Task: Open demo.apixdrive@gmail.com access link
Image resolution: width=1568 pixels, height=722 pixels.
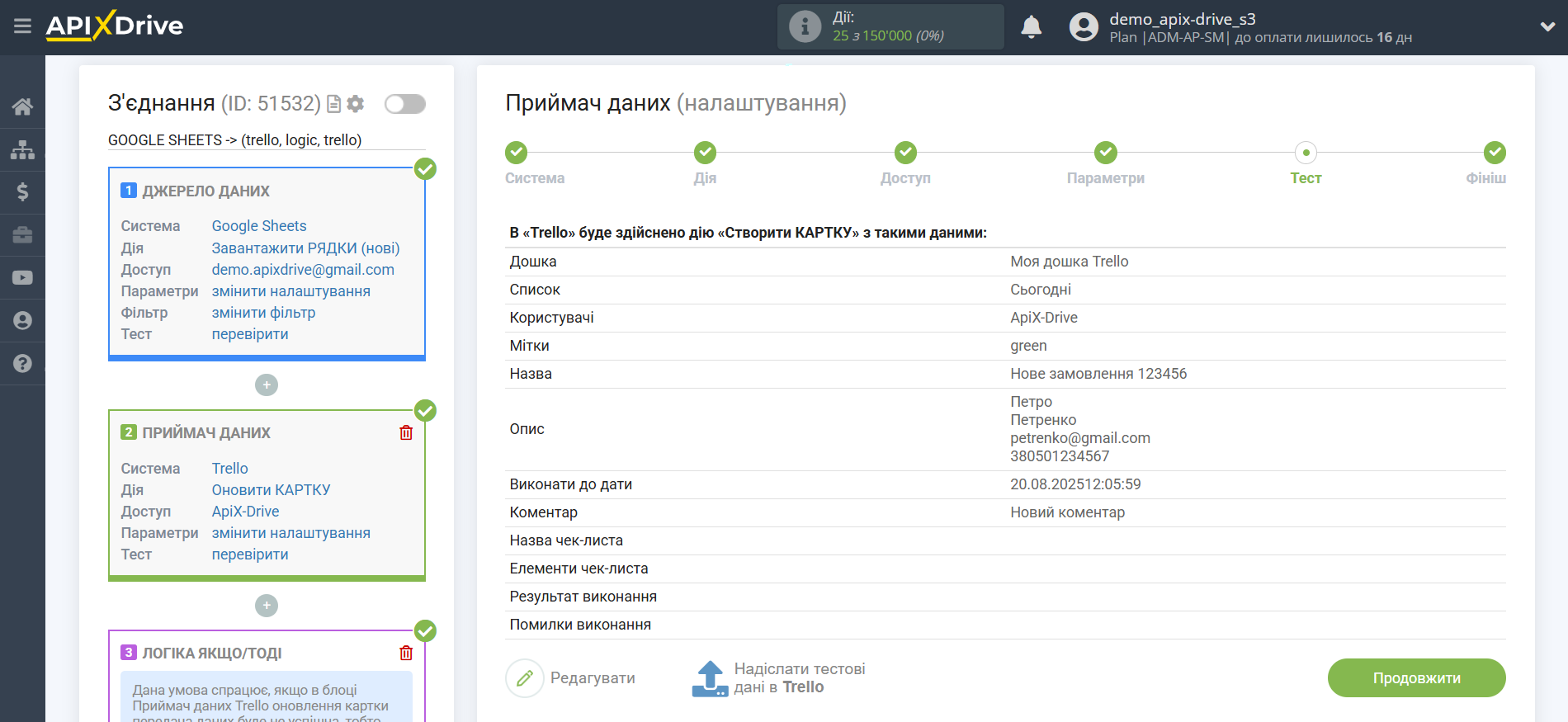Action: pos(303,270)
